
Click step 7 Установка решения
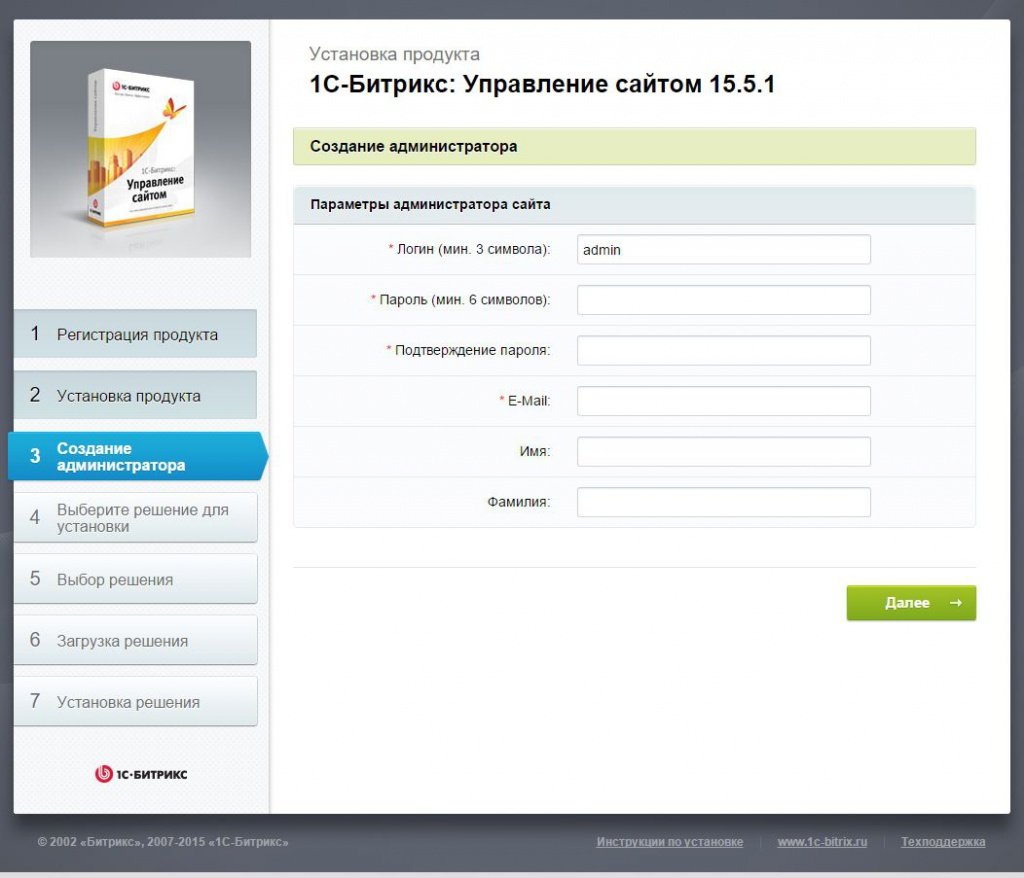pyautogui.click(x=135, y=702)
